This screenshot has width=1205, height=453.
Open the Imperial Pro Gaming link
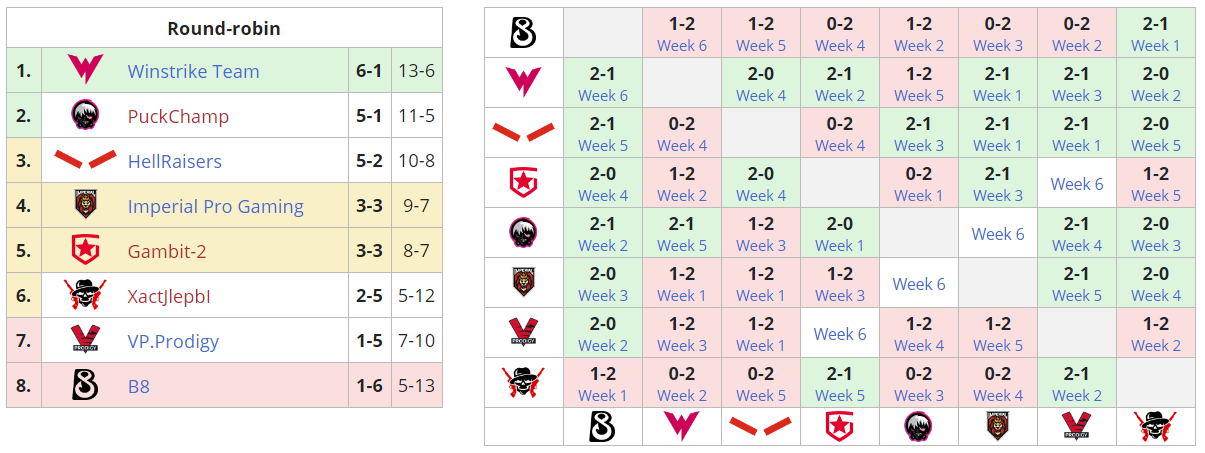pos(215,206)
